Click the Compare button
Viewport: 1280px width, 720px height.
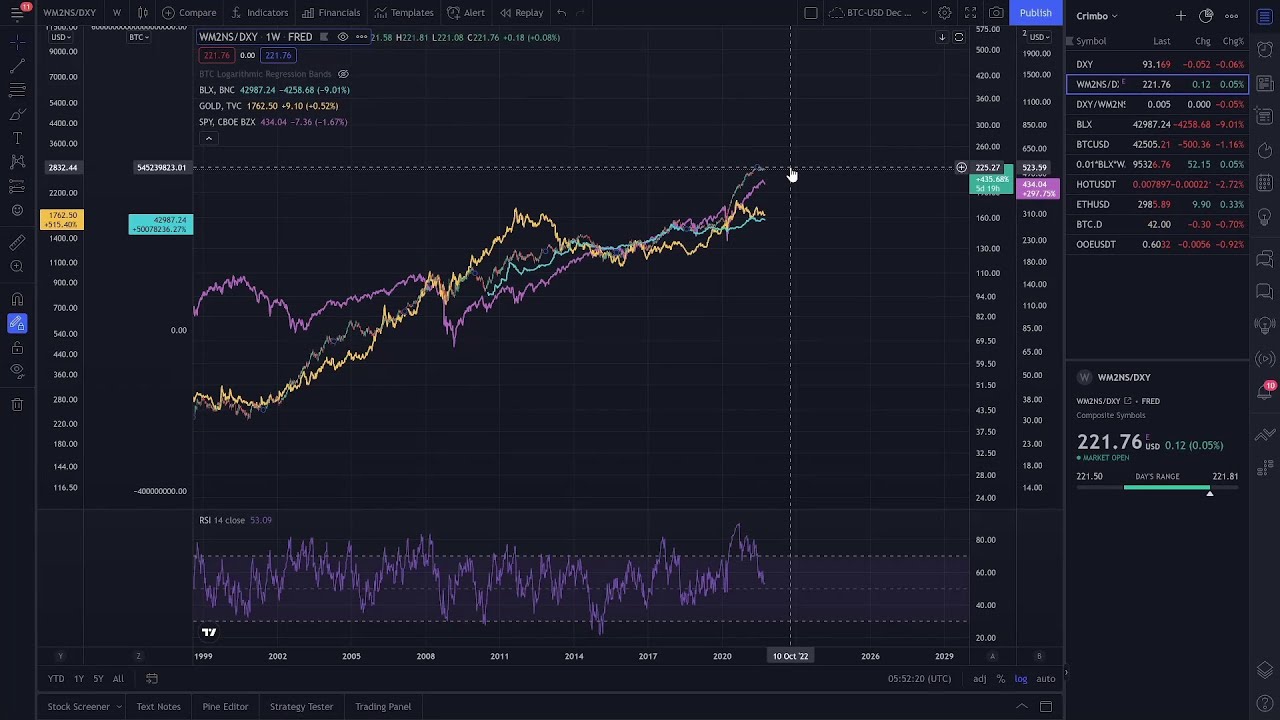tap(189, 12)
